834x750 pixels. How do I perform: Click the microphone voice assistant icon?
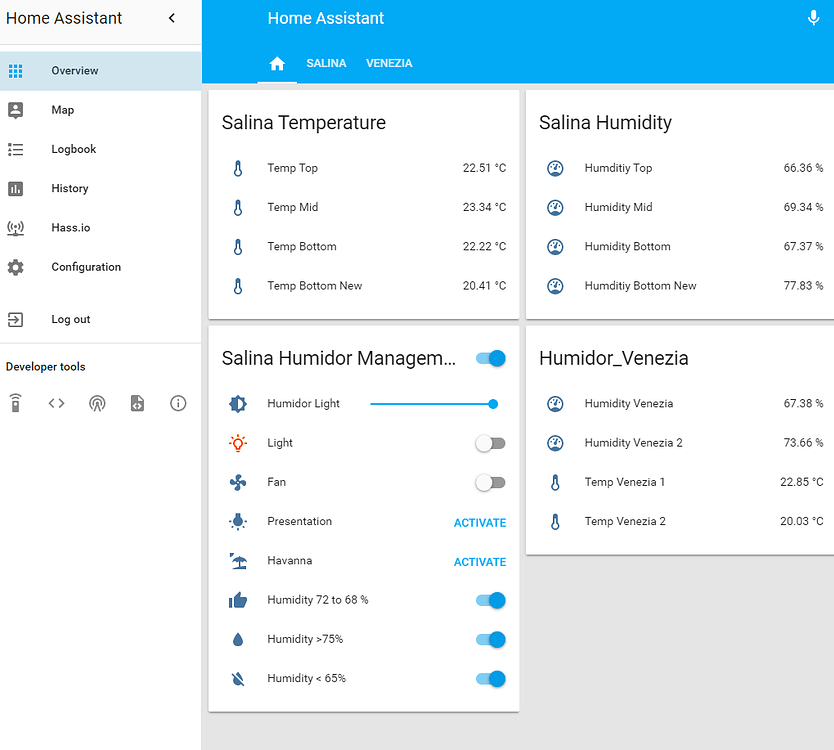point(813,17)
